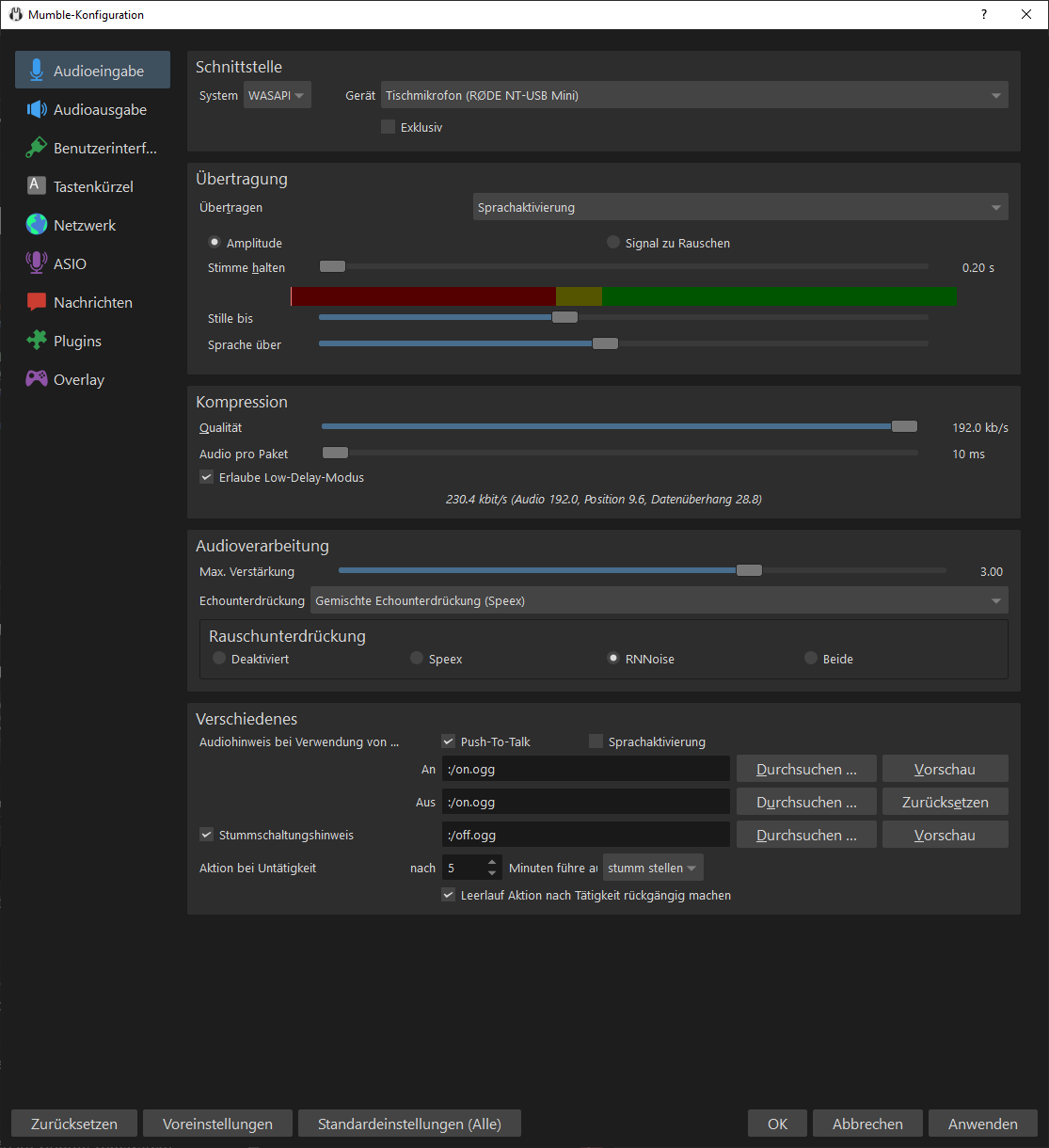Confirm with the OK button

point(777,1124)
